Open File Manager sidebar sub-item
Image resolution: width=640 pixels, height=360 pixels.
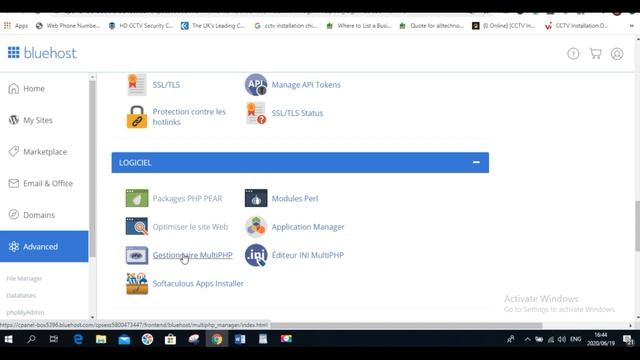click(x=24, y=278)
